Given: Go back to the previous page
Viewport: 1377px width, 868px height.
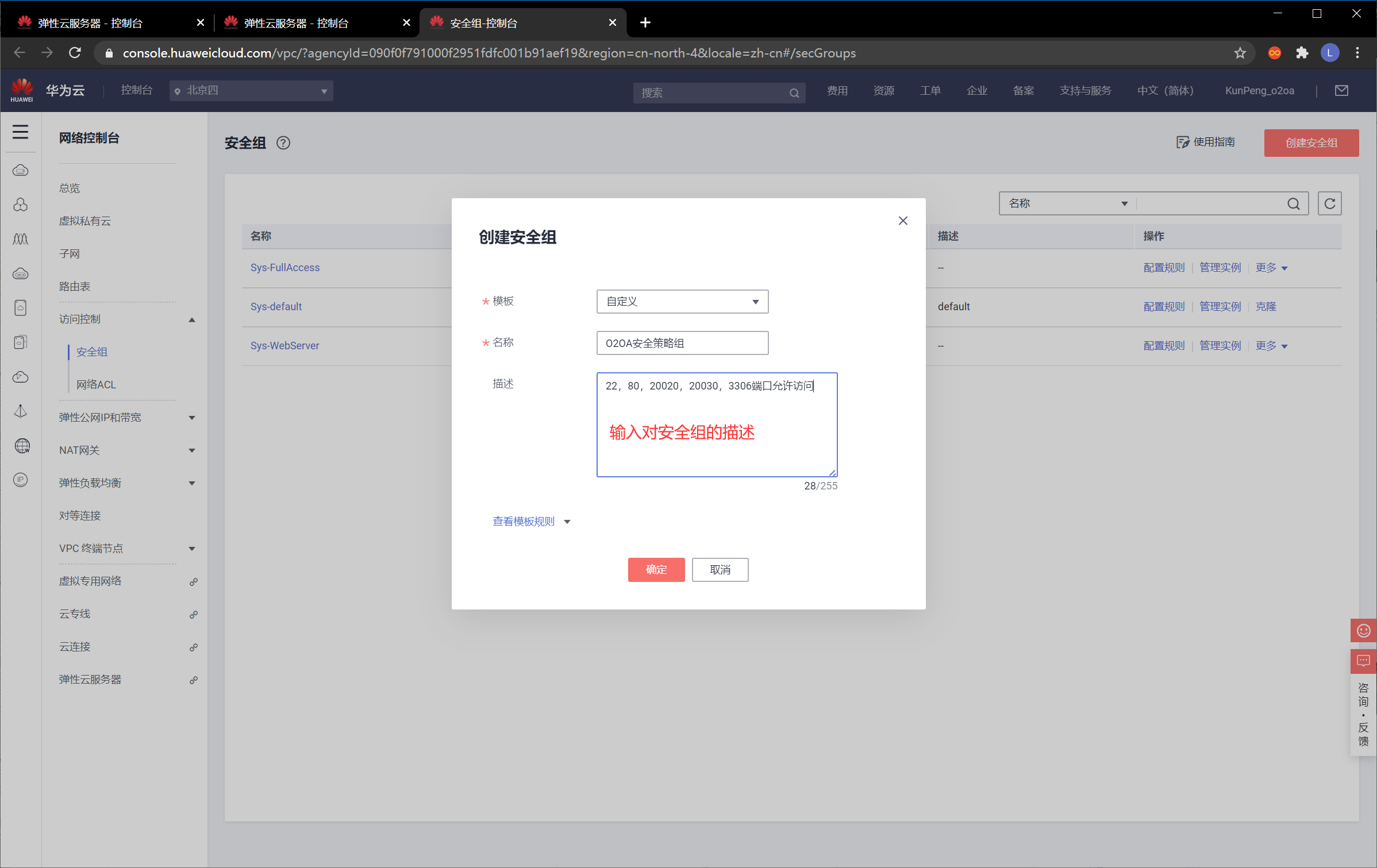Looking at the screenshot, I should pyautogui.click(x=20, y=53).
